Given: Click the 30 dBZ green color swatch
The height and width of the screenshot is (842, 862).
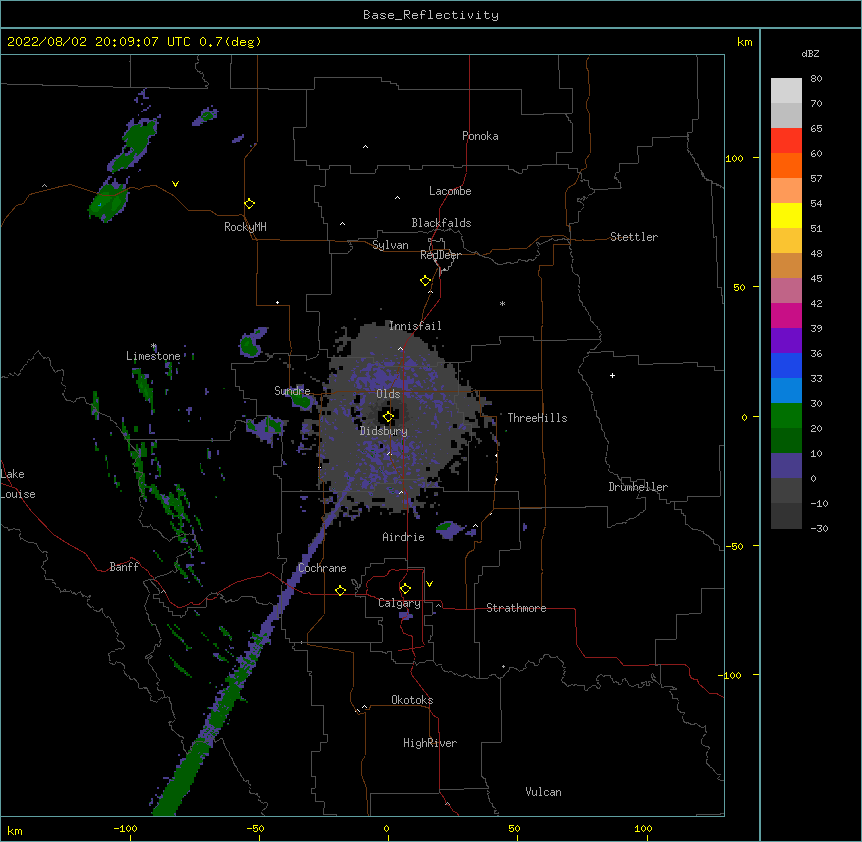Looking at the screenshot, I should point(786,416).
